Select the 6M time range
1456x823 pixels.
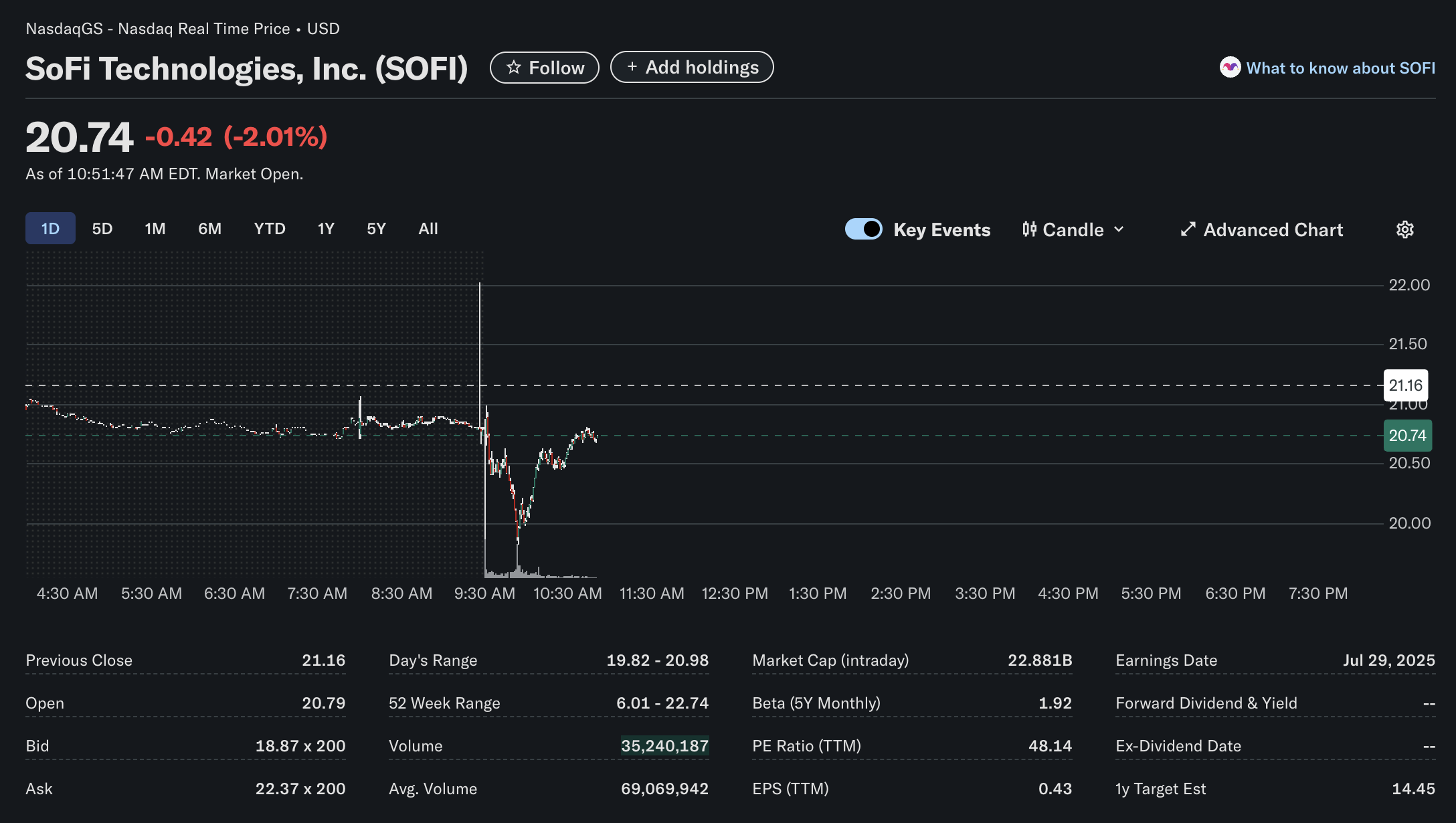[x=209, y=229]
